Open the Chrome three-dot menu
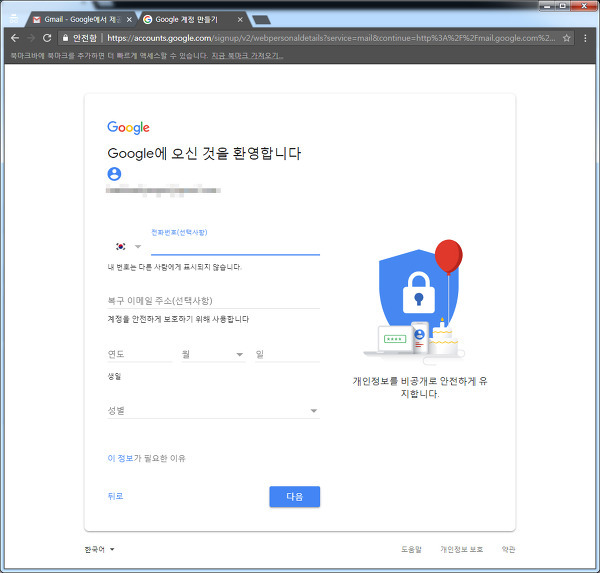The image size is (600, 573). pyautogui.click(x=585, y=38)
